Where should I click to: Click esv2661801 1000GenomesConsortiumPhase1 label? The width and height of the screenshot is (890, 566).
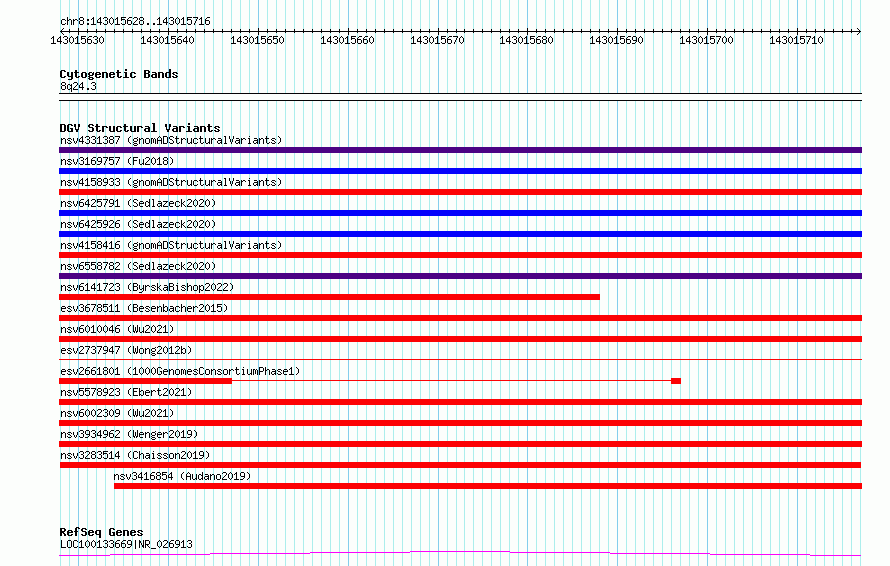pos(180,371)
